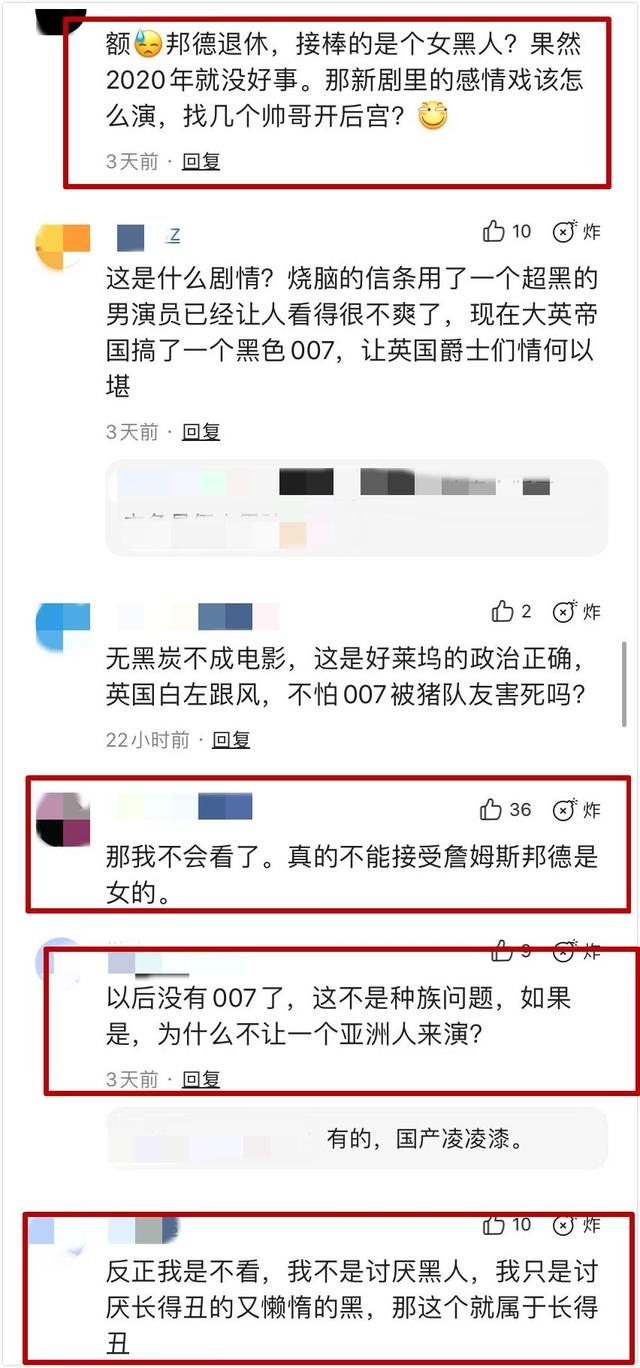Click 回复 under the 黑色 007 comment

pyautogui.click(x=201, y=432)
